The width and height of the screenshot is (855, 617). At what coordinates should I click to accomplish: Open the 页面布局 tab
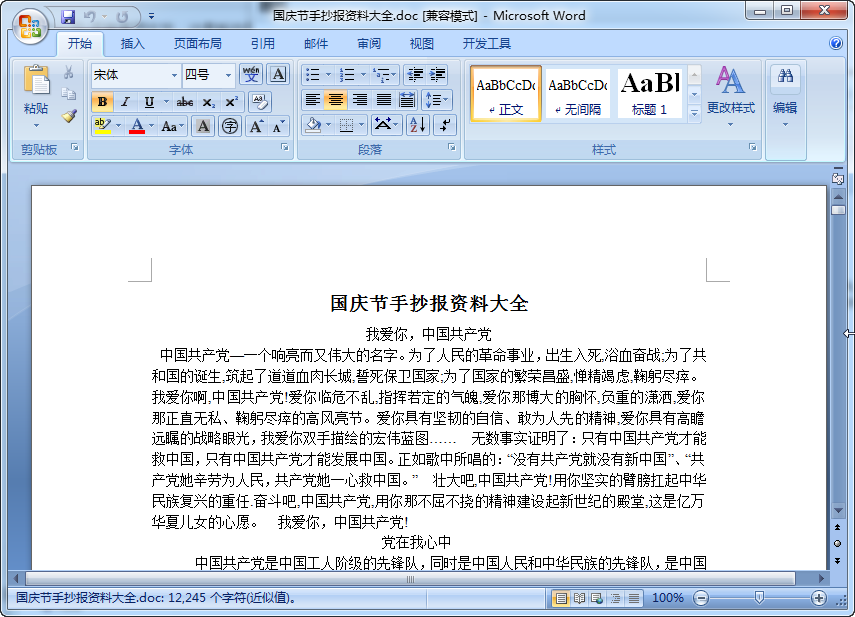point(197,44)
